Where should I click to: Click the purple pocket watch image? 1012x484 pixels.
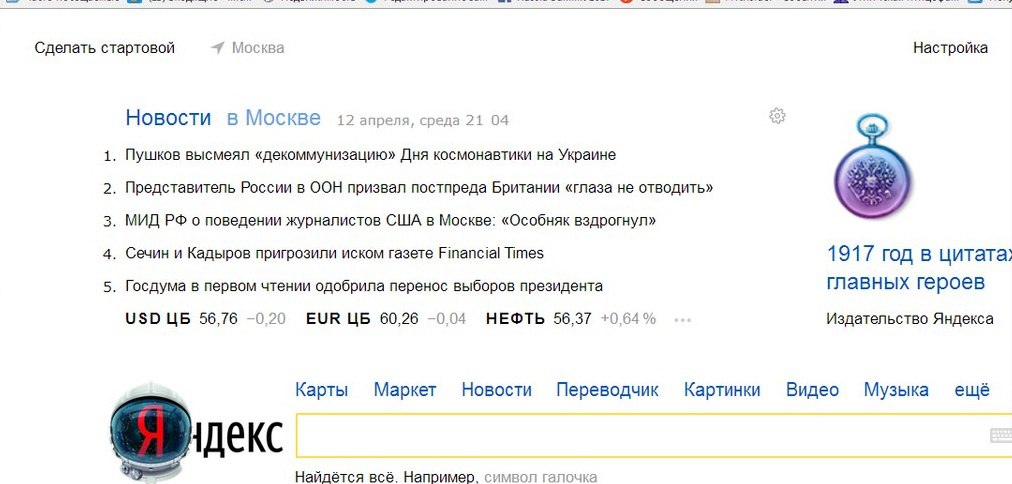872,165
